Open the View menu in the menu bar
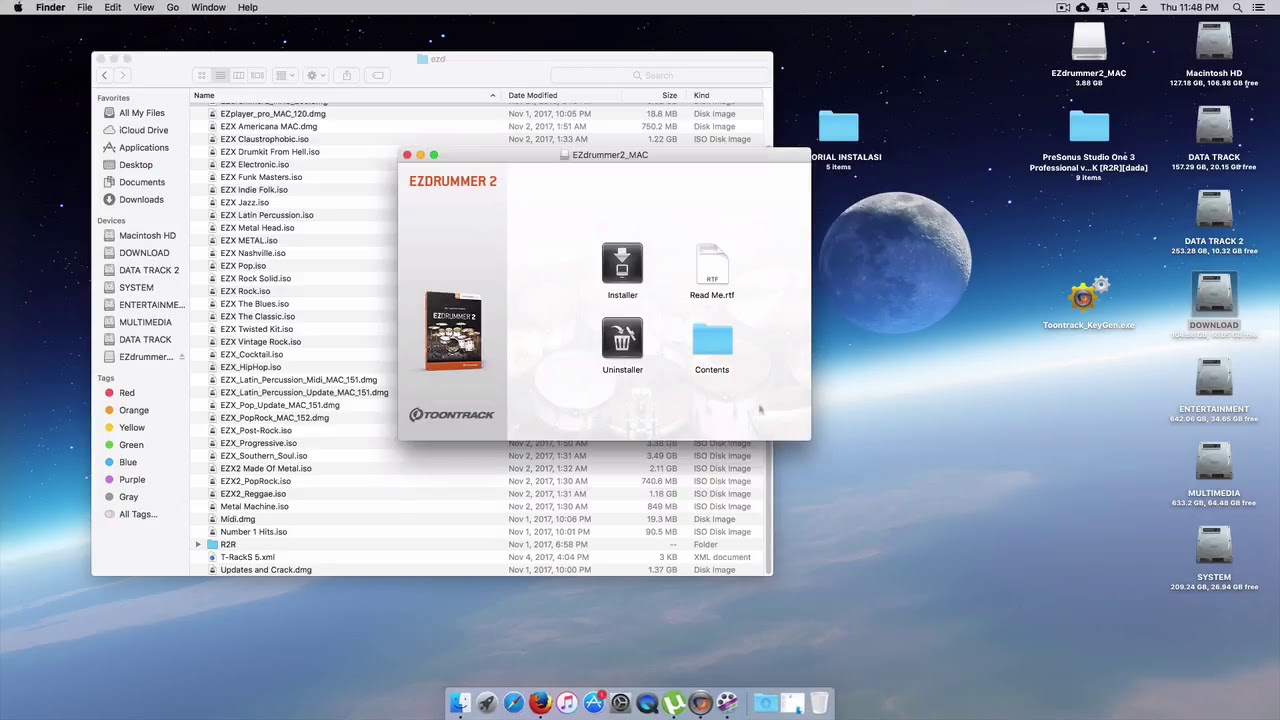 tap(144, 7)
